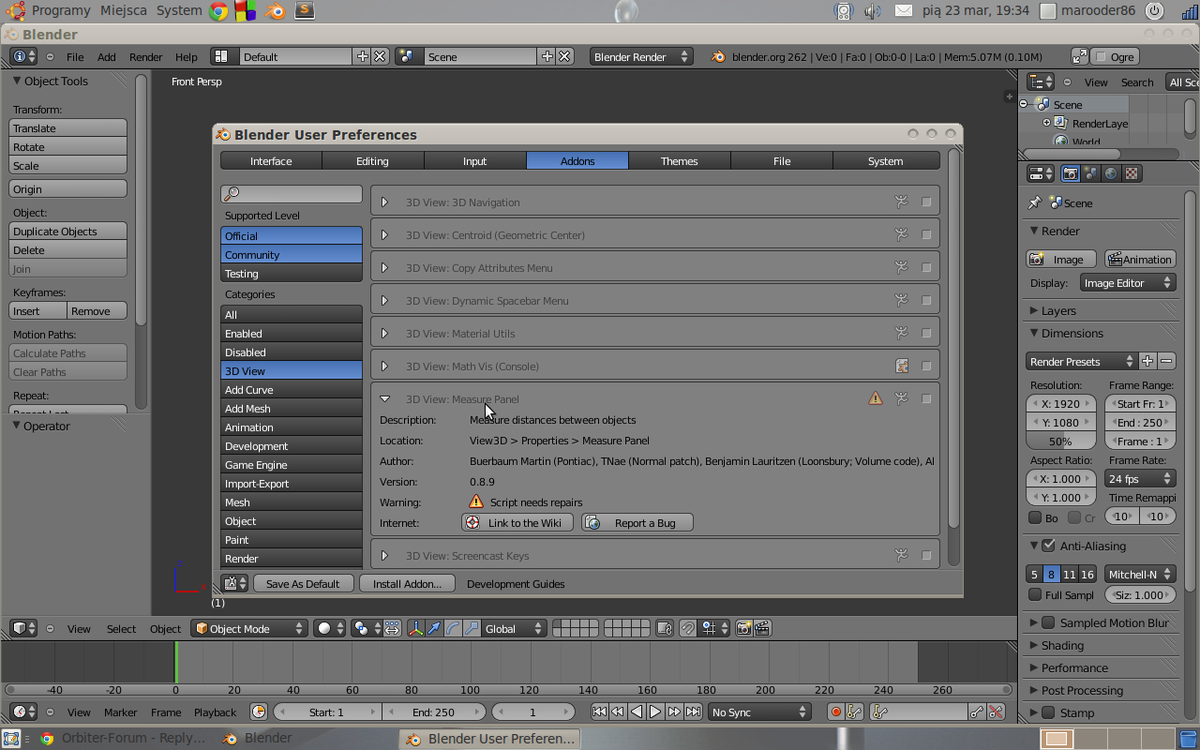Click Install Addon... button
Viewport: 1200px width, 750px height.
[407, 583]
